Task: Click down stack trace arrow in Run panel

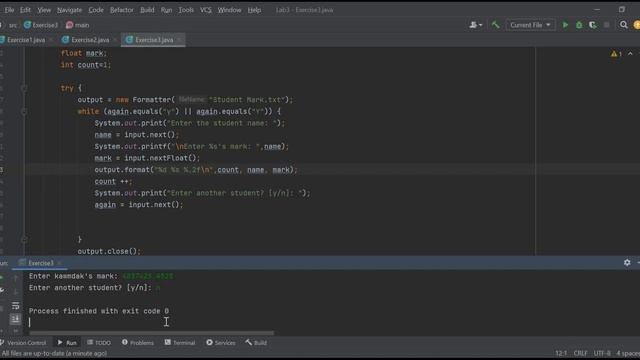Action: 16,291
